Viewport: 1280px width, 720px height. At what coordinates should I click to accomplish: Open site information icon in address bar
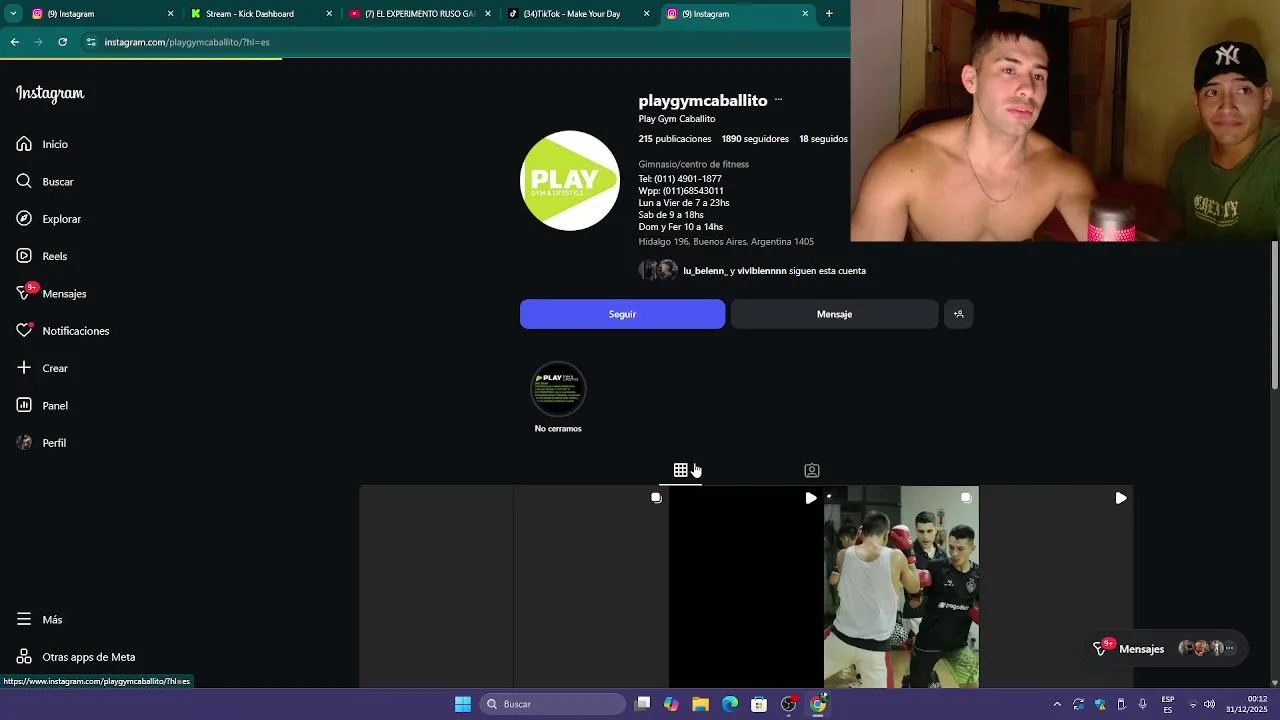click(x=91, y=42)
